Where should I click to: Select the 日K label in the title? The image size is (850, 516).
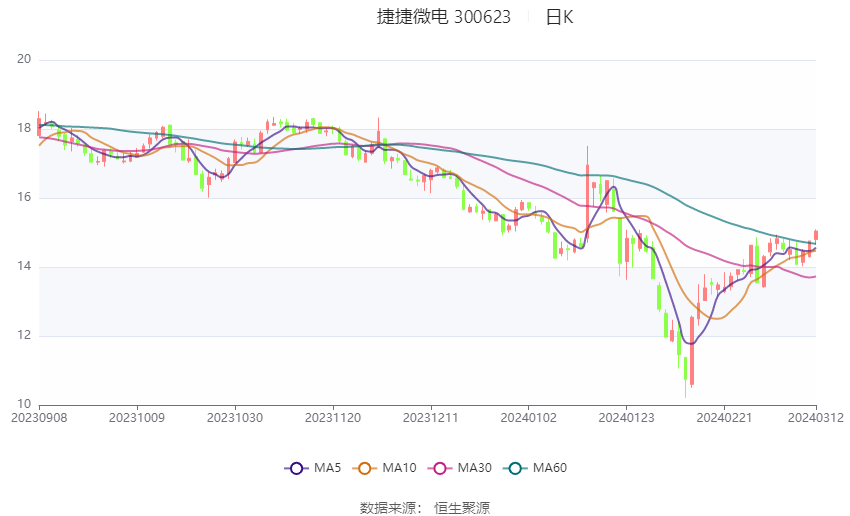coord(559,17)
